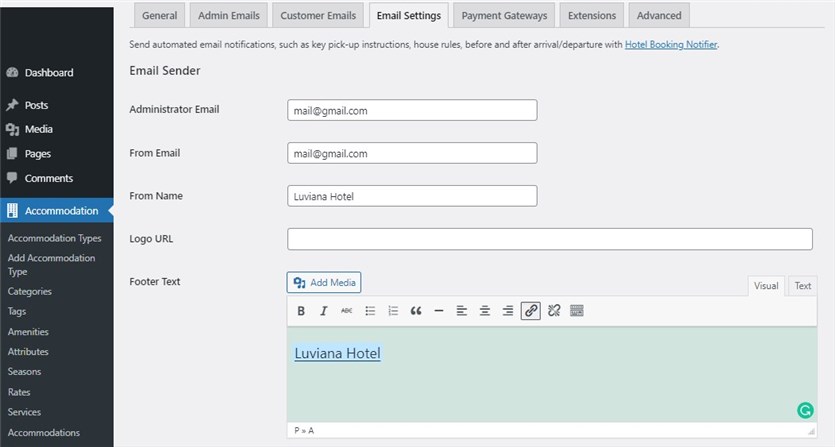
Task: Insert horizontal line in editor
Action: [x=438, y=311]
